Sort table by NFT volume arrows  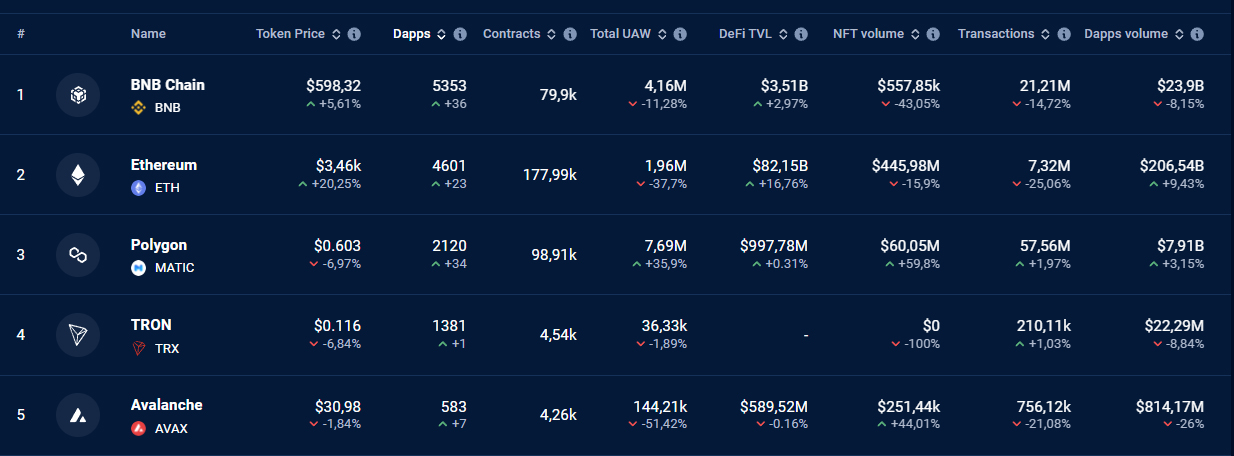tap(915, 34)
